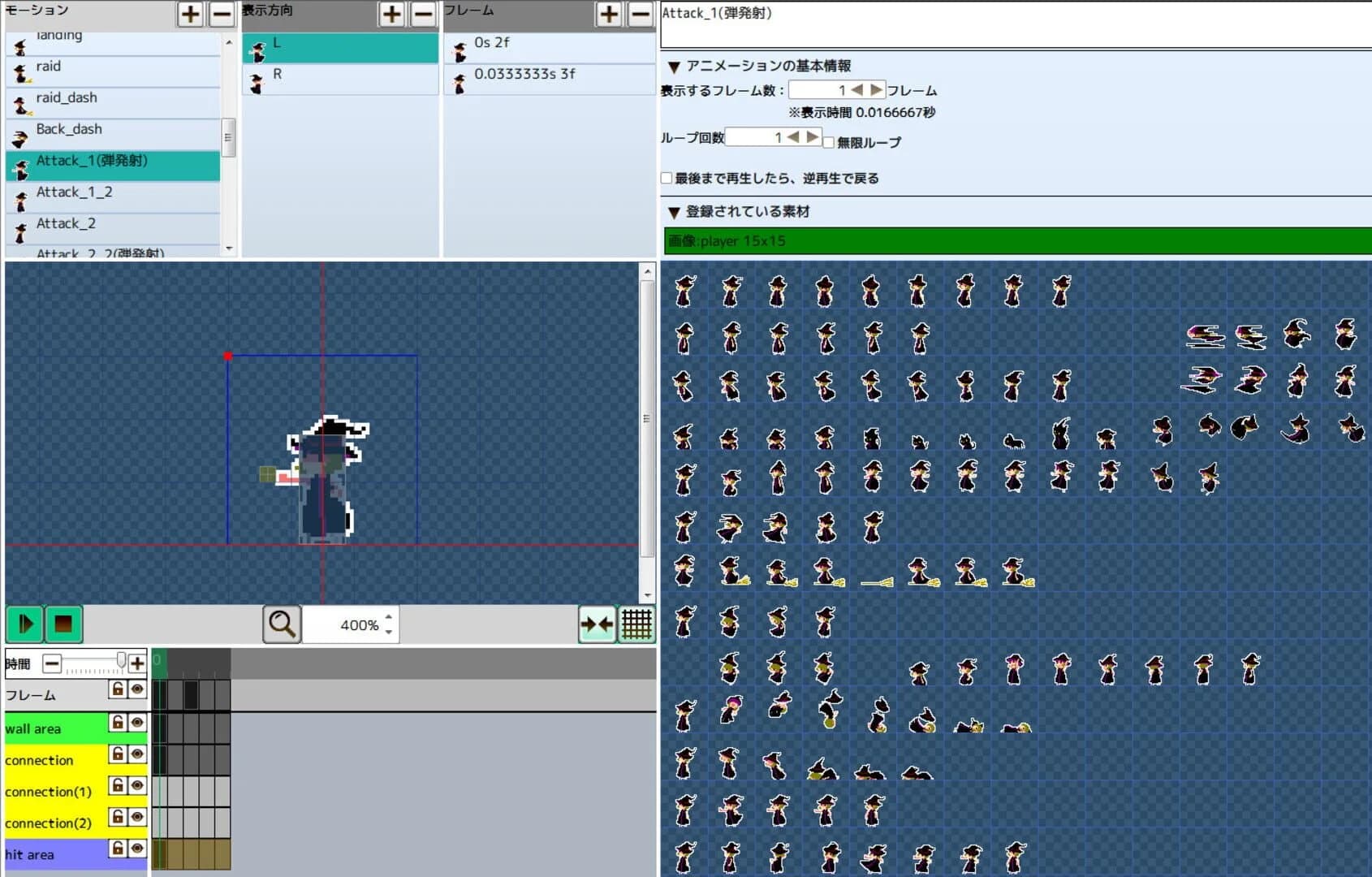Toggle the grid display icon near the canvas
The width and height of the screenshot is (1372, 877).
636,624
